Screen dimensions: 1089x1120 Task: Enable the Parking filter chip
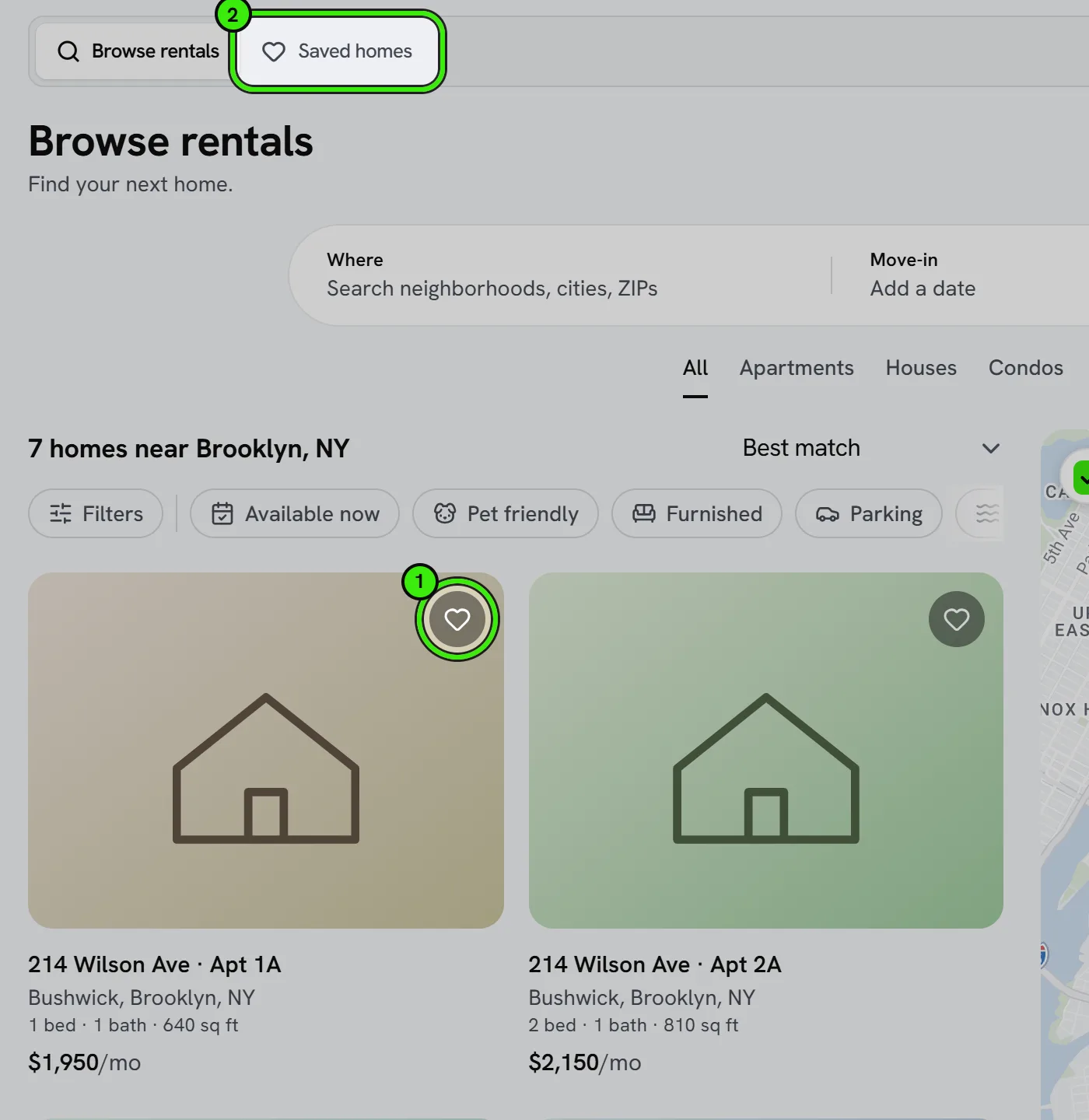pyautogui.click(x=869, y=513)
